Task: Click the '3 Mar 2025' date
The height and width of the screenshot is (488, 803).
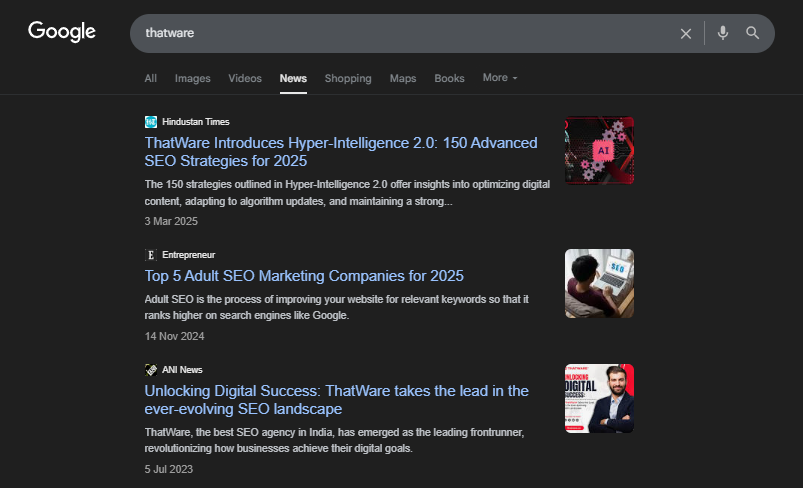Action: 171,221
